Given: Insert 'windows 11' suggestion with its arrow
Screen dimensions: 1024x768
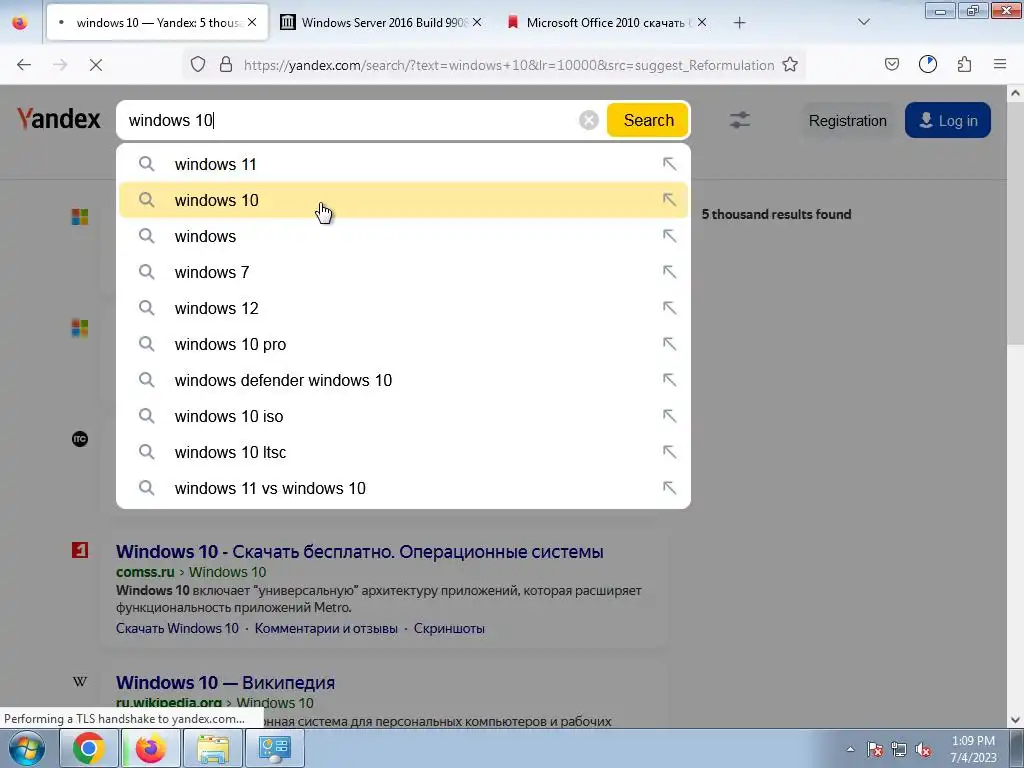Looking at the screenshot, I should click(669, 164).
